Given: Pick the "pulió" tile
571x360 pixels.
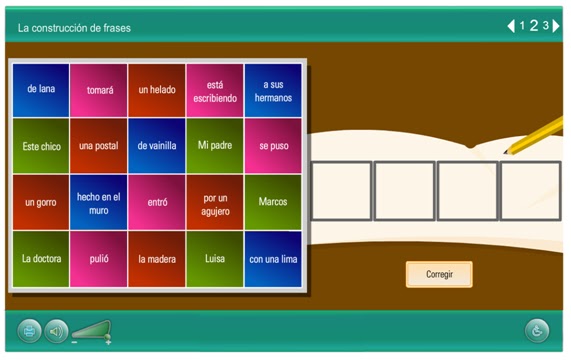Looking at the screenshot, I should (99, 259).
